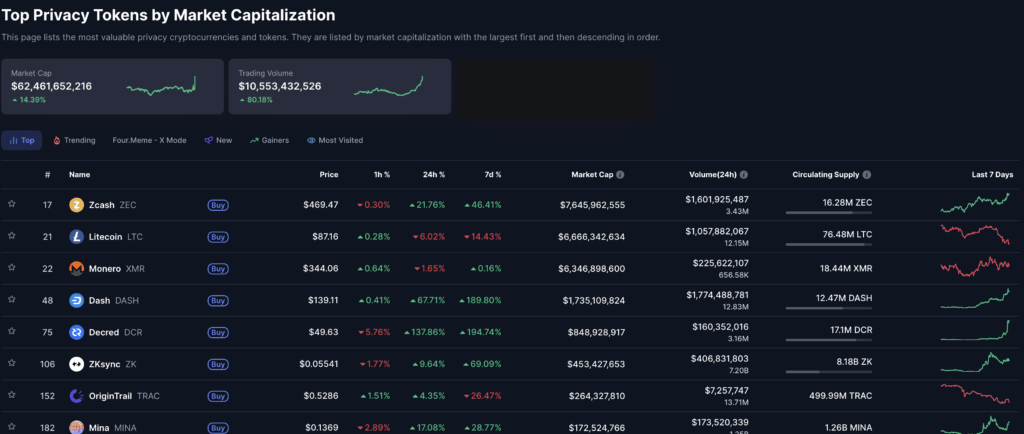Open the Monero 7-day sparkline chart
The height and width of the screenshot is (434, 1024).
(975, 267)
